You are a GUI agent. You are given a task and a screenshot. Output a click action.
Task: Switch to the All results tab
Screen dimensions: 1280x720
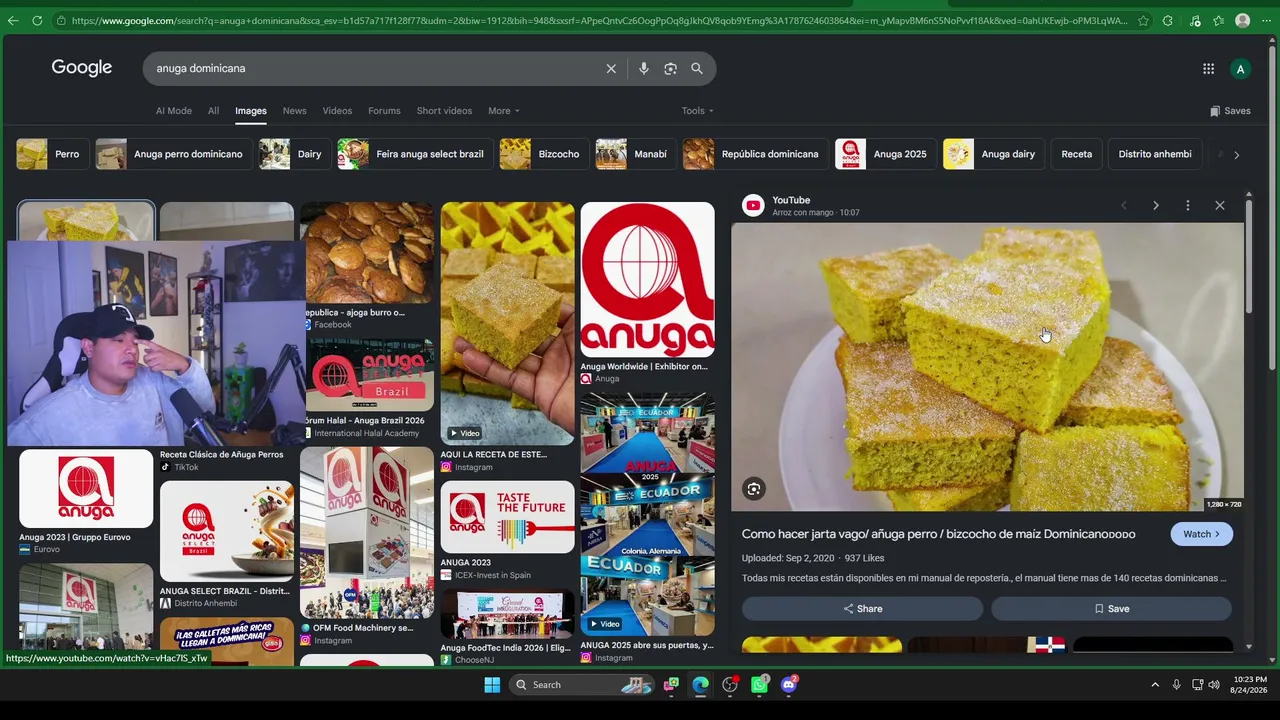tap(213, 111)
